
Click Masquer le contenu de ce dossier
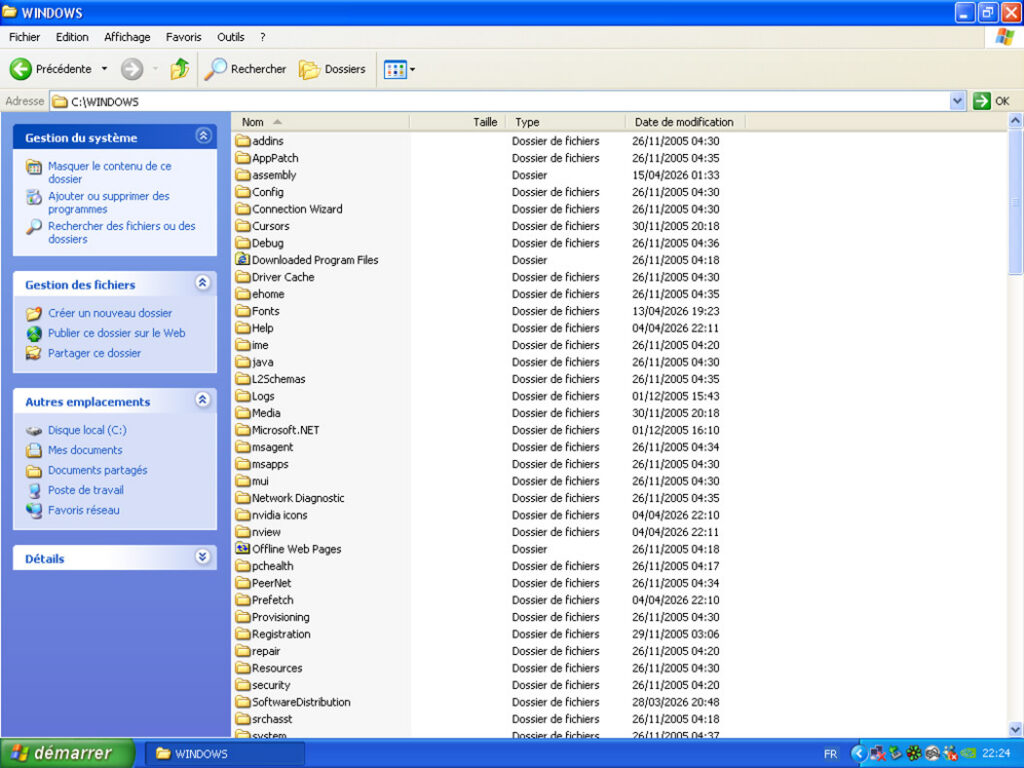pos(109,172)
